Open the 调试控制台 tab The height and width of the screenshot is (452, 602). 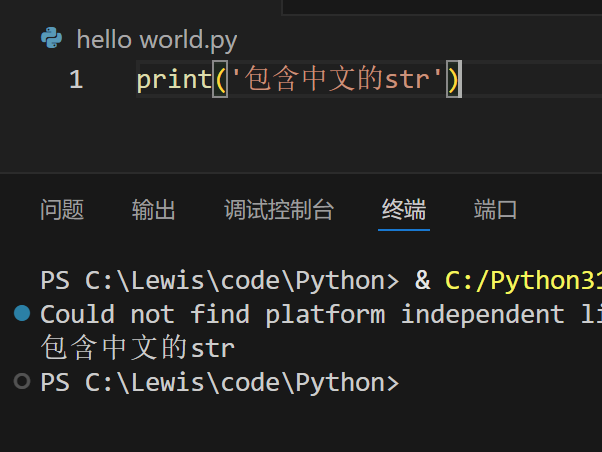click(279, 210)
